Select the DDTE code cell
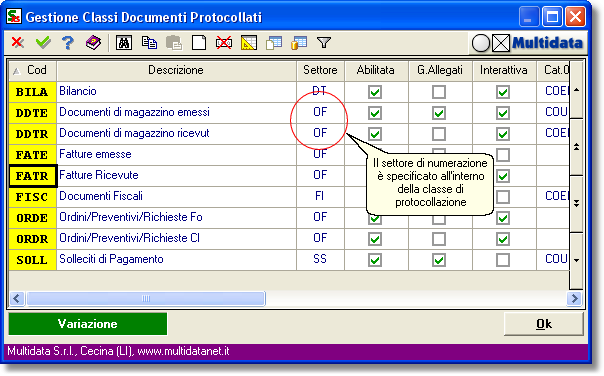604x376 pixels. (32, 113)
